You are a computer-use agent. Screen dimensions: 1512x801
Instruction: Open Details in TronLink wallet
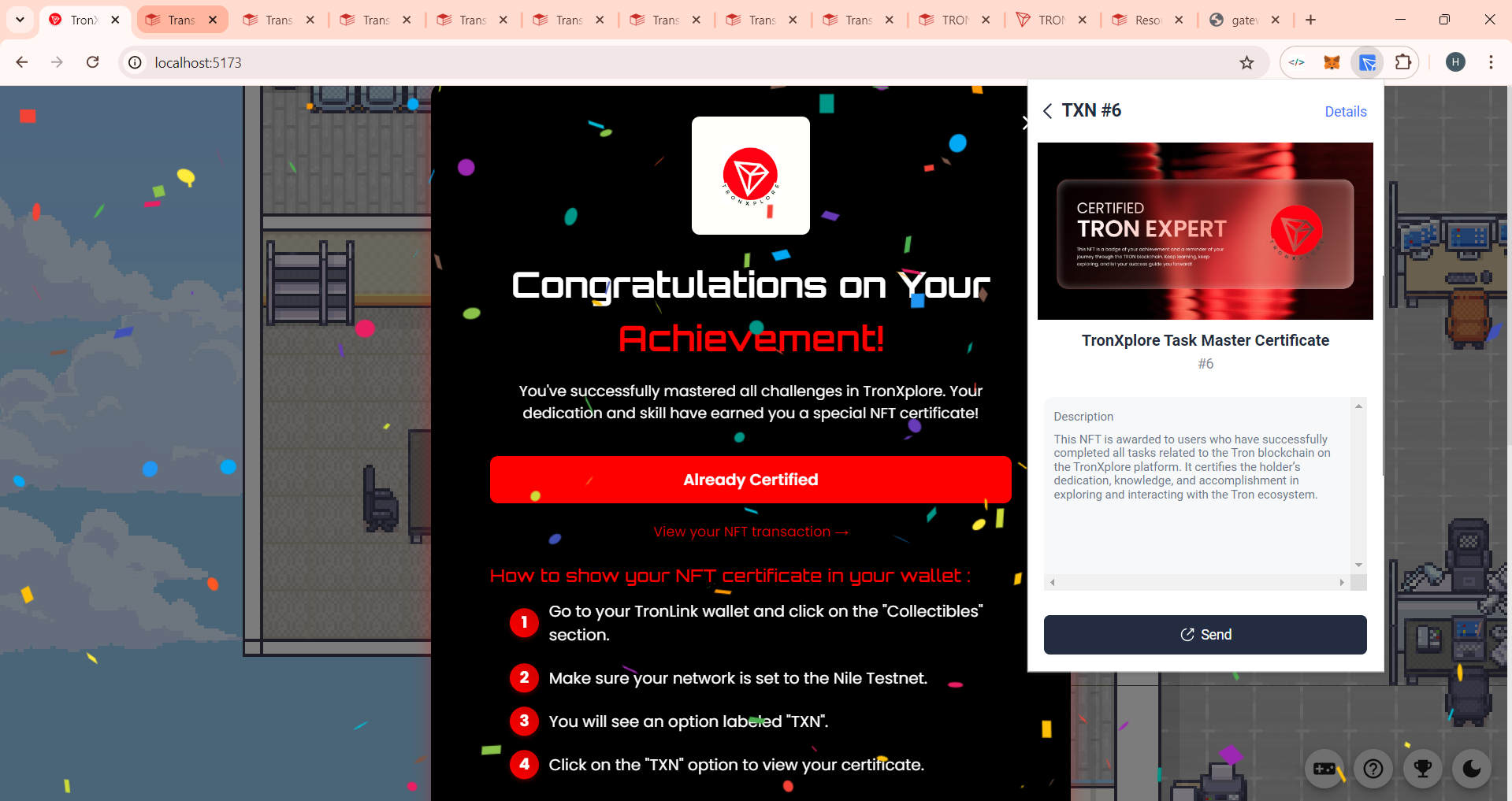pyautogui.click(x=1345, y=112)
